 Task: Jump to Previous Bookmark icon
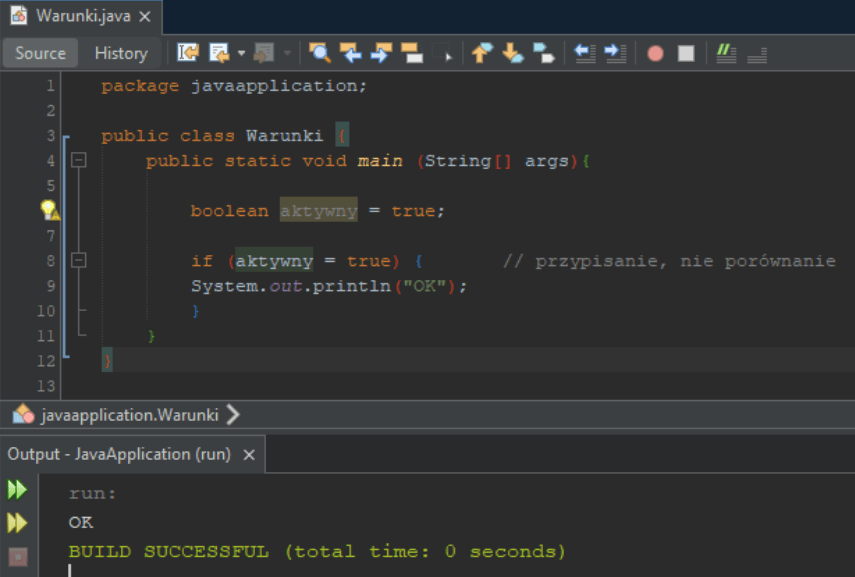click(x=482, y=53)
